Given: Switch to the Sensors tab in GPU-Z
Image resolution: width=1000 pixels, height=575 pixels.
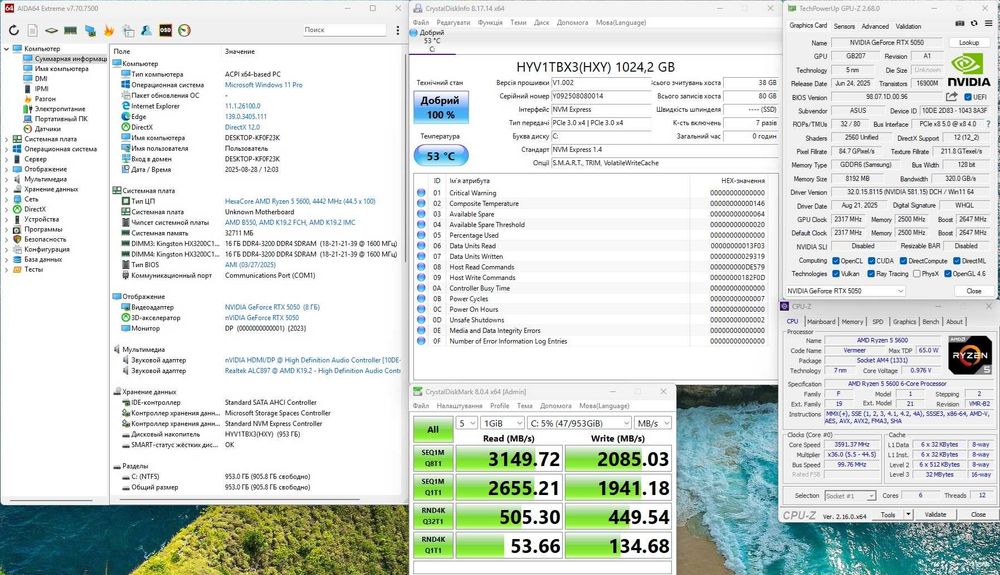Looking at the screenshot, I should point(844,26).
